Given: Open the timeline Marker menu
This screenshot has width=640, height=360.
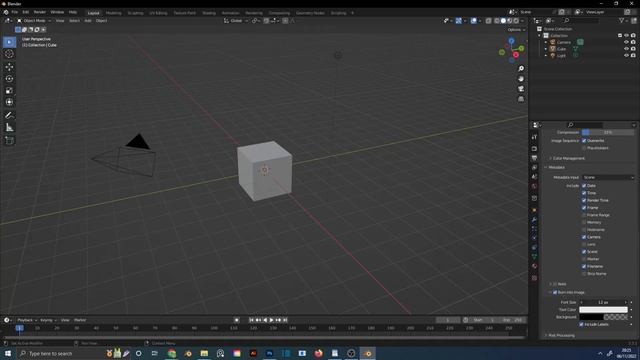Looking at the screenshot, I should tap(80, 320).
